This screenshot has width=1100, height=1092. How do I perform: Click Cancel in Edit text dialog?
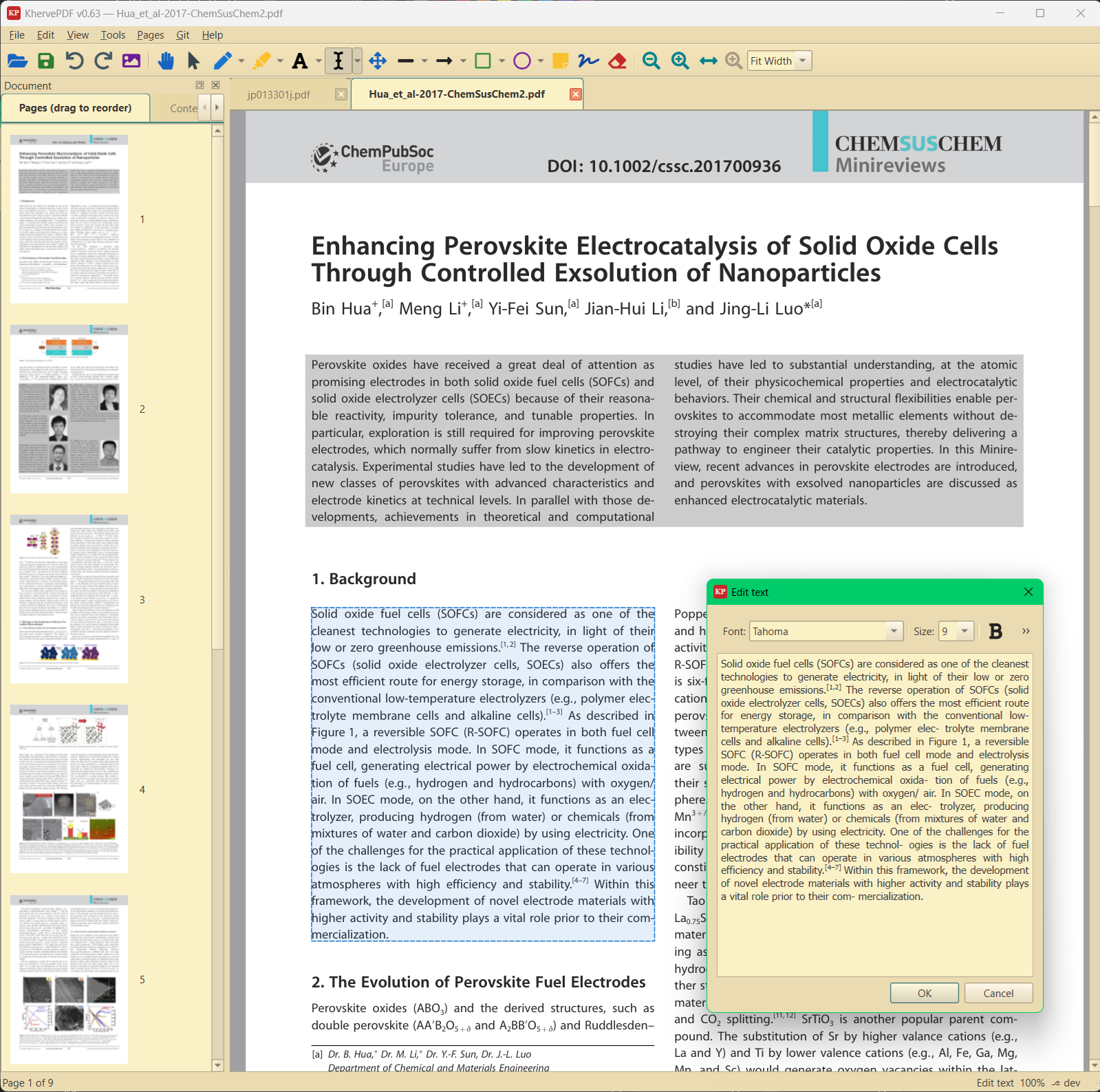click(998, 993)
